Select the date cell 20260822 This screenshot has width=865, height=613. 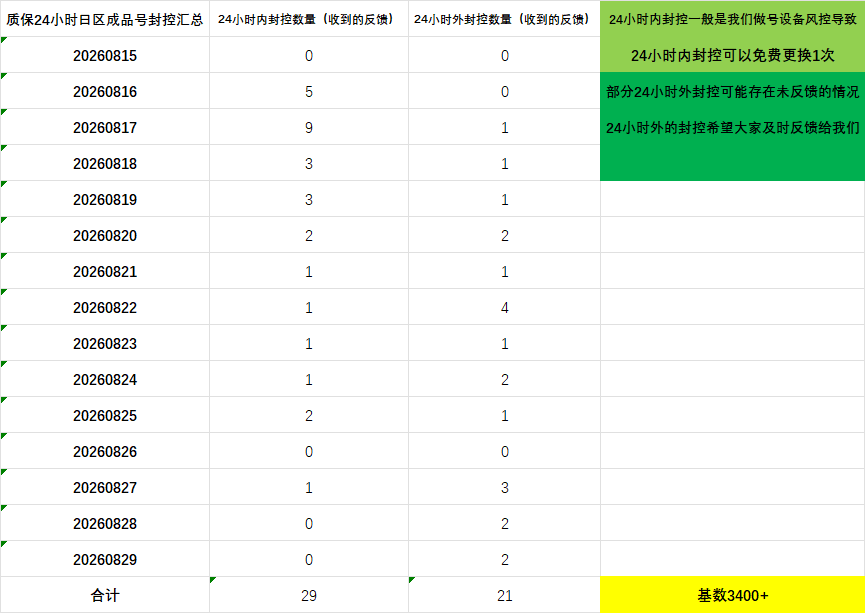105,307
